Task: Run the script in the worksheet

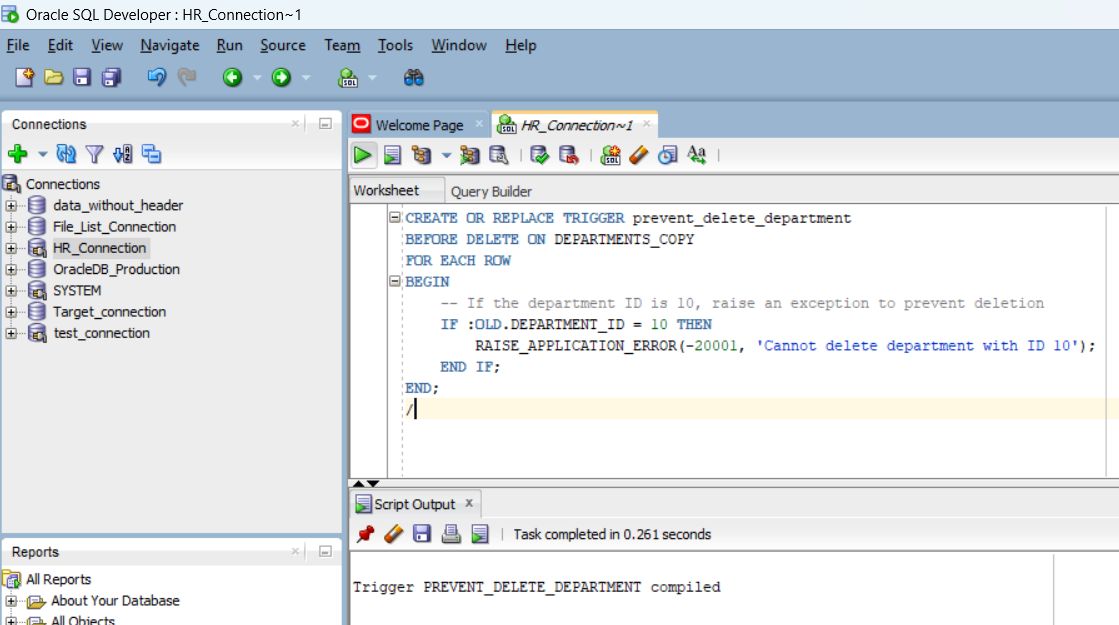Action: [392, 155]
